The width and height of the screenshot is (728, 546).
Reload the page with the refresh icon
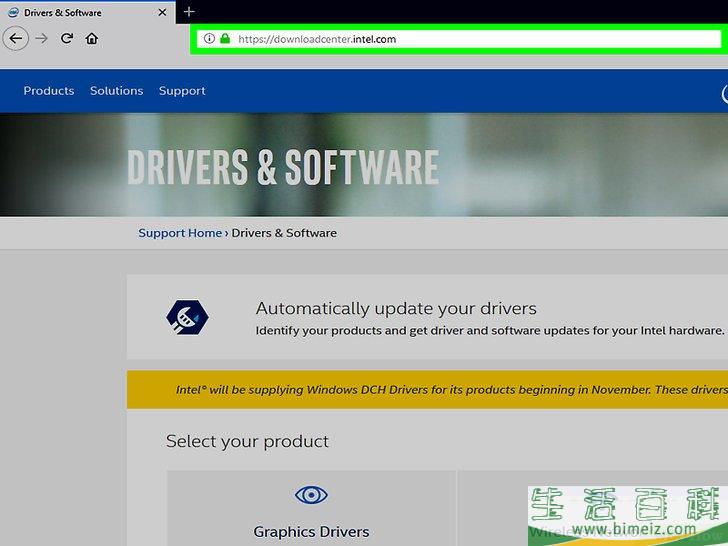click(x=67, y=38)
